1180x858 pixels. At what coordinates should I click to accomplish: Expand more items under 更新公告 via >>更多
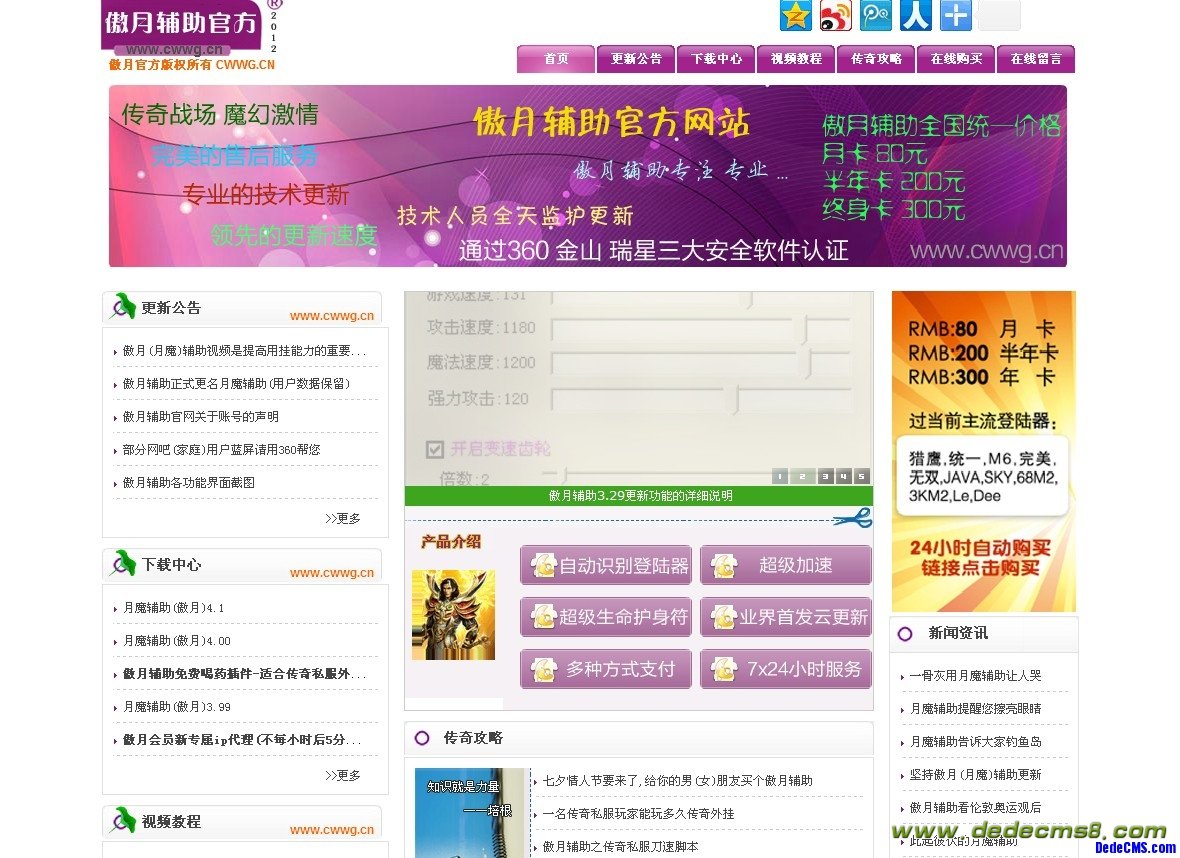point(343,518)
